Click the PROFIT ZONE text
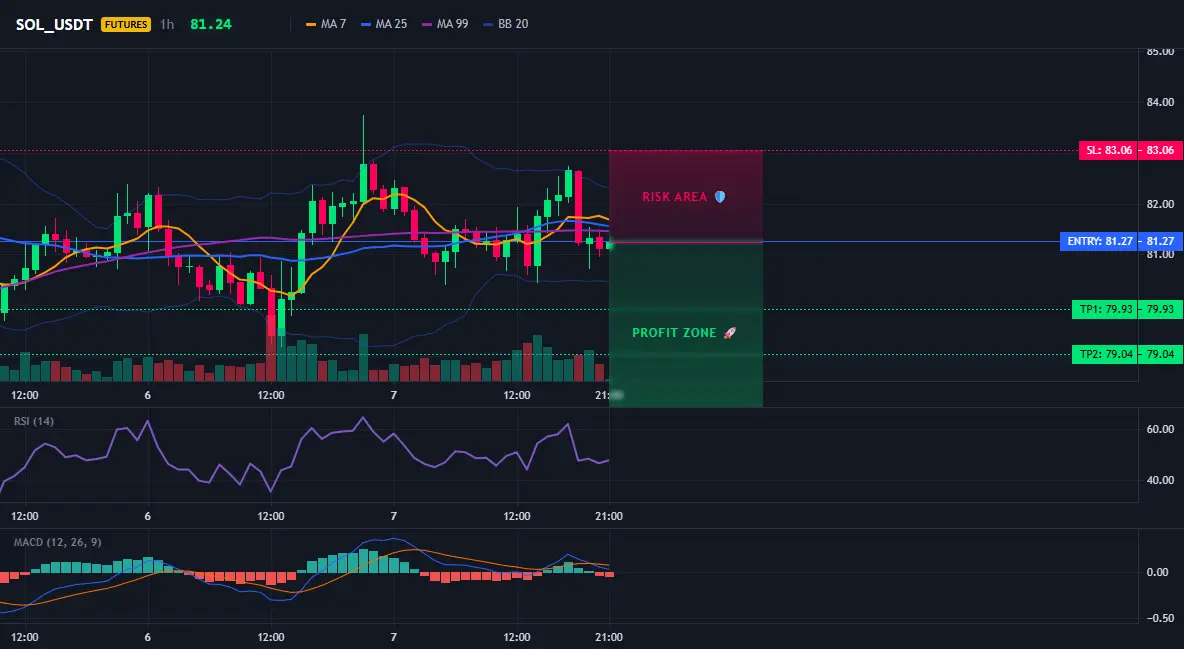This screenshot has height=649, width=1184. 674,332
